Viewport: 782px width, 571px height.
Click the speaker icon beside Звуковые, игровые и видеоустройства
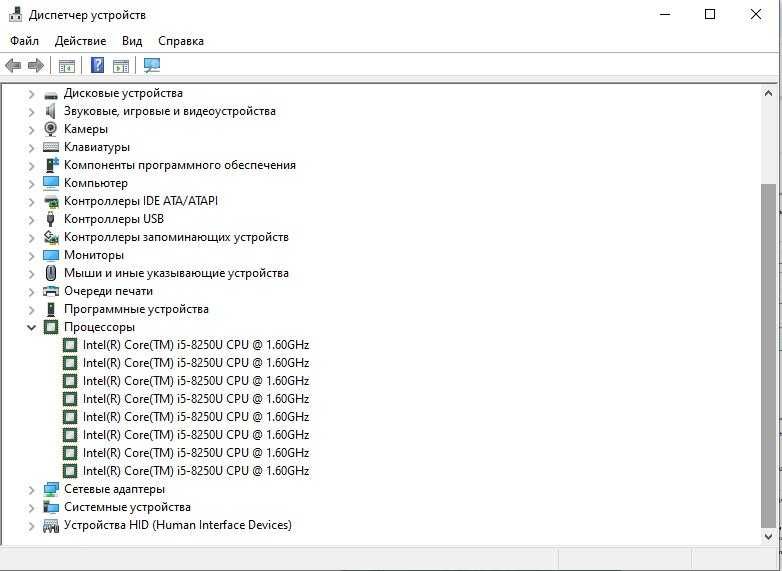pos(51,111)
